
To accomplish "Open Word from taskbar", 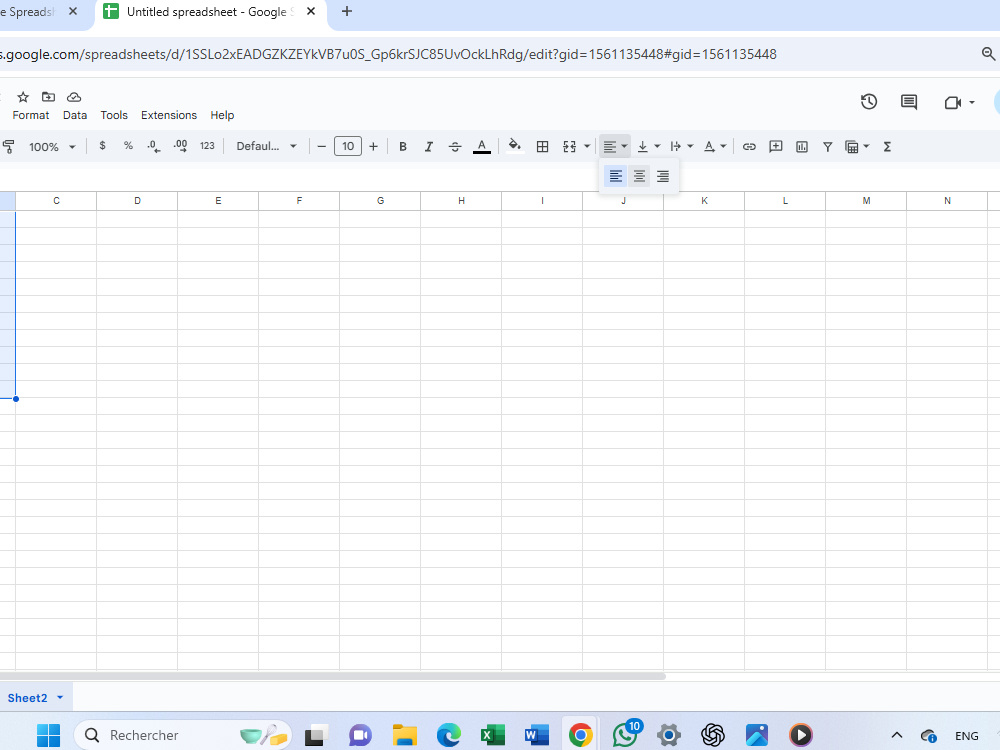I will click(536, 735).
